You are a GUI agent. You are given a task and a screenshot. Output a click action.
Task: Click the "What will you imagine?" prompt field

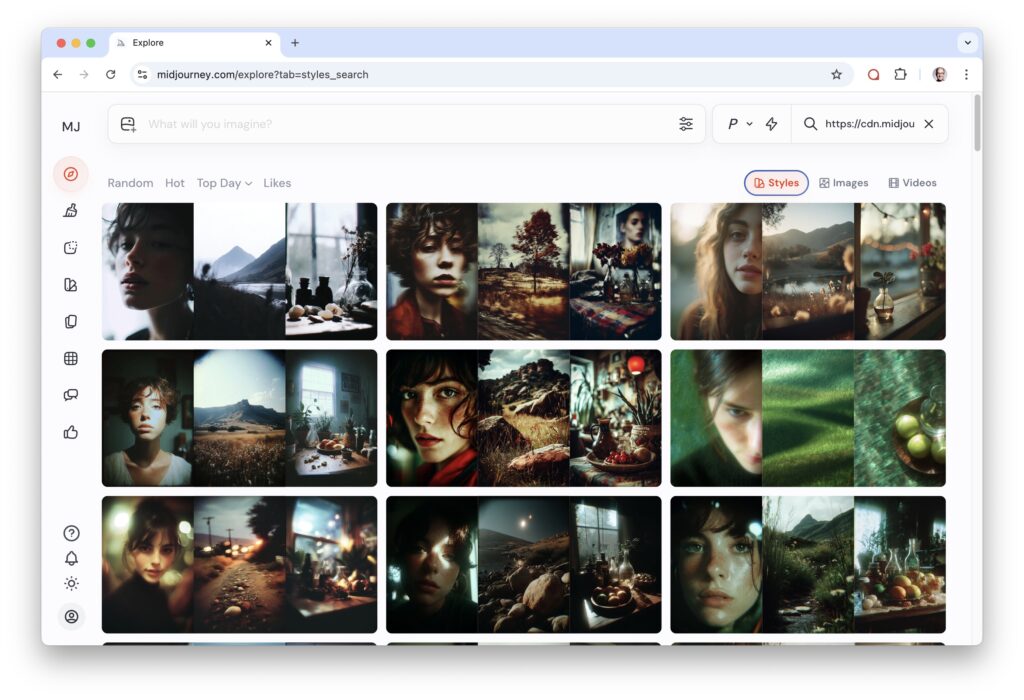click(x=400, y=124)
